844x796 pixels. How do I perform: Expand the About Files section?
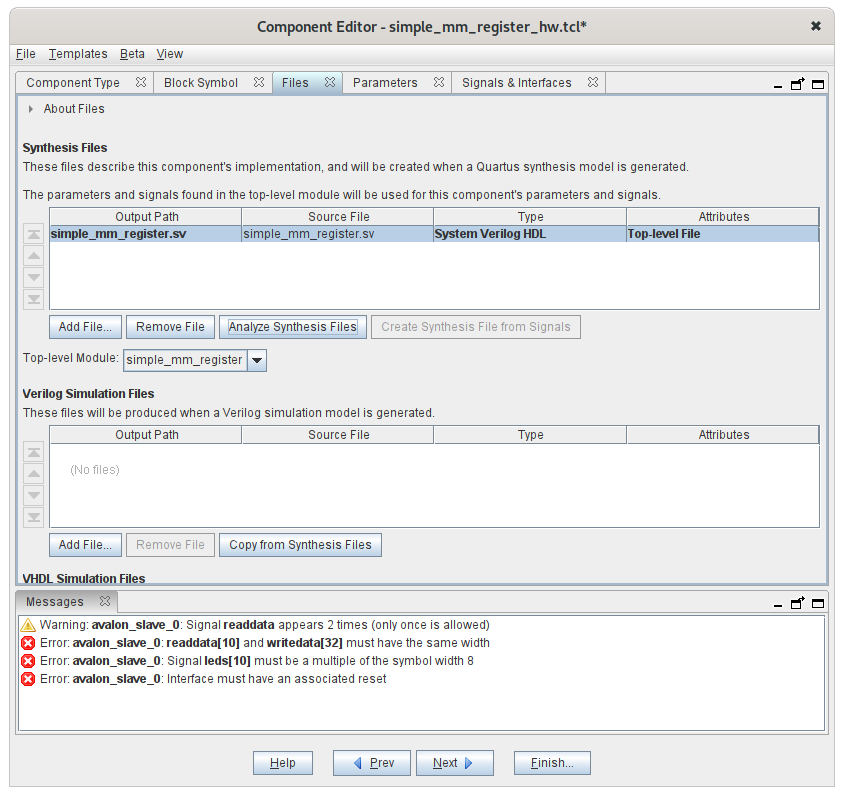coord(32,109)
